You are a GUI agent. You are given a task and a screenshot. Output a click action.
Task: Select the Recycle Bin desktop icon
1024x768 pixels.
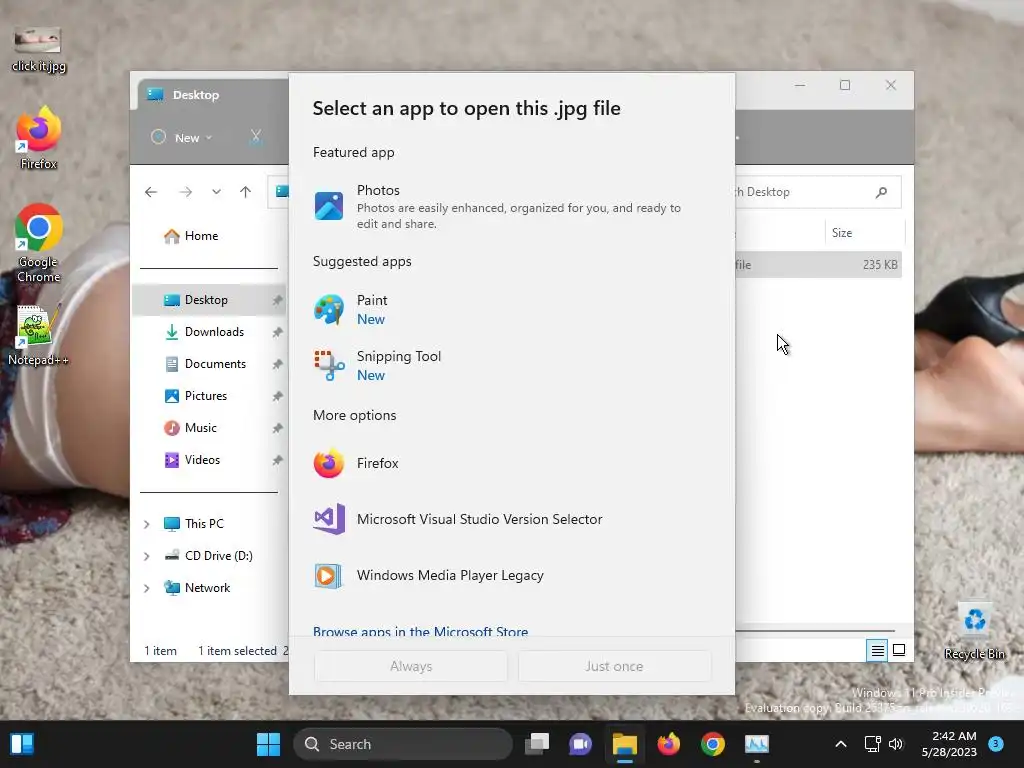[974, 632]
